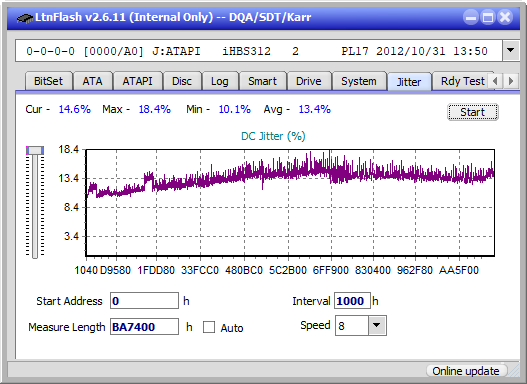The width and height of the screenshot is (527, 384).
Task: Open the drive selection dropdown arrow
Action: (x=511, y=50)
